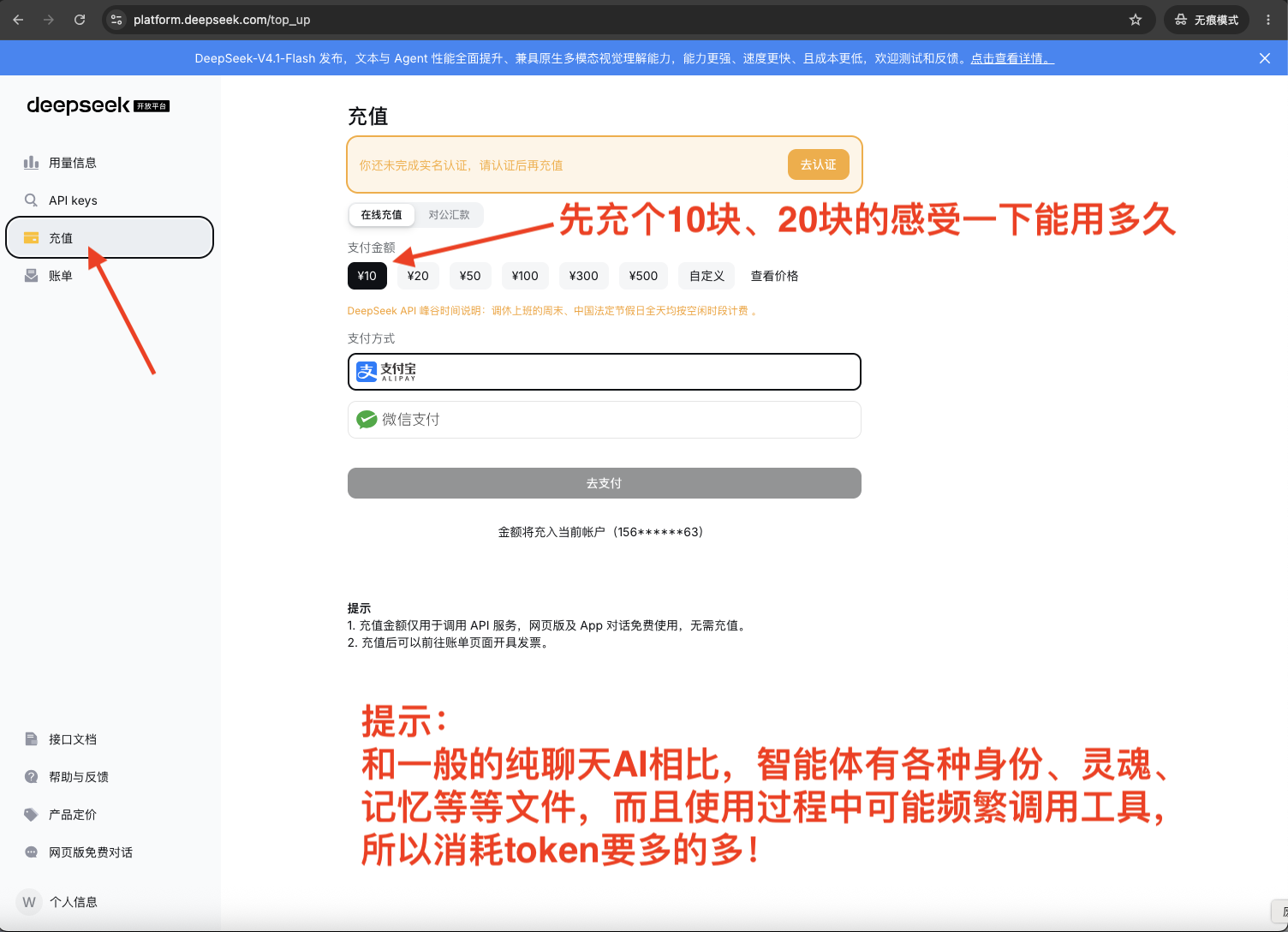Select the ¥300 amount

pyautogui.click(x=584, y=276)
